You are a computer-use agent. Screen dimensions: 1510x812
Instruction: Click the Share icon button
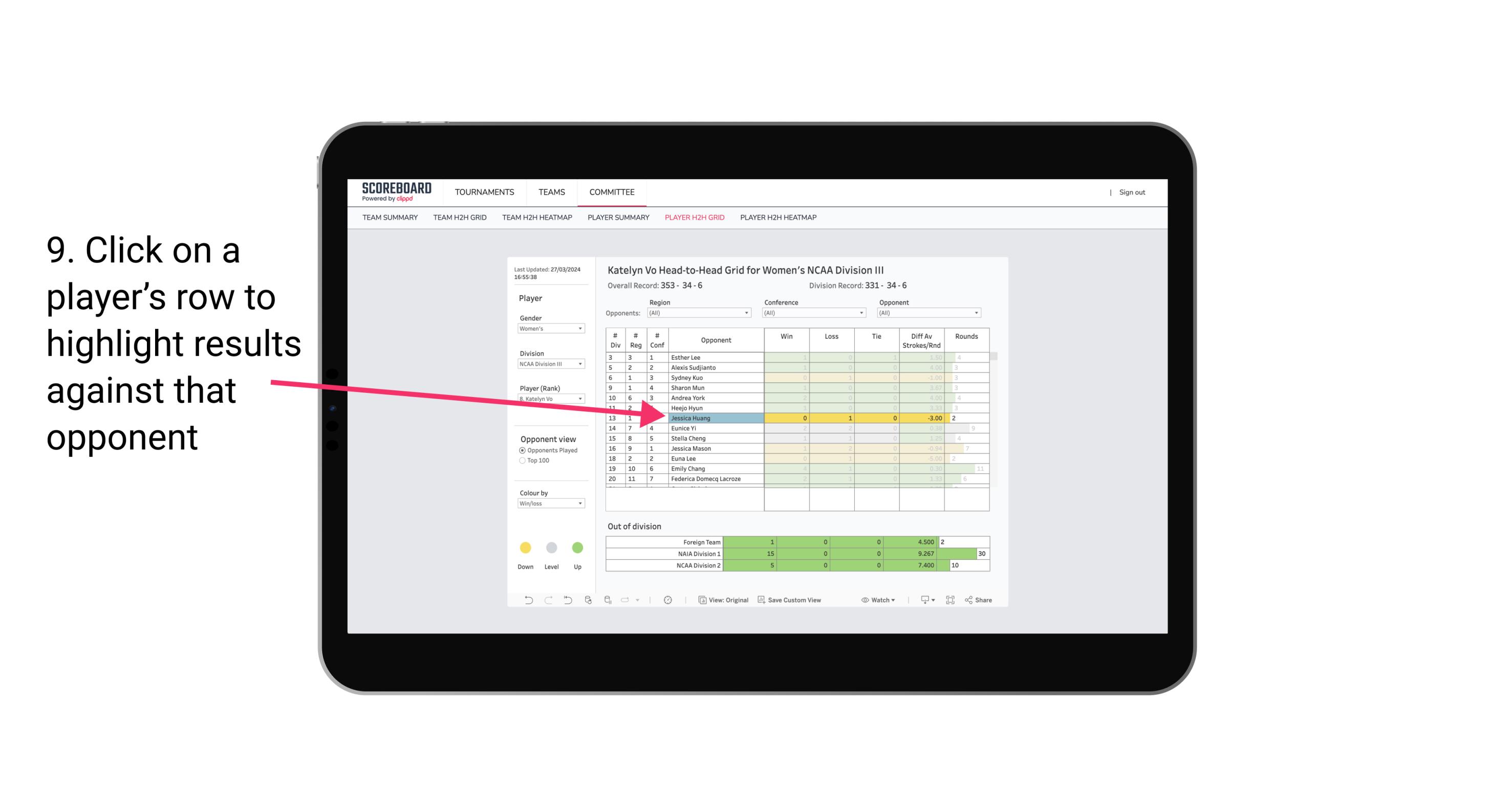click(982, 600)
